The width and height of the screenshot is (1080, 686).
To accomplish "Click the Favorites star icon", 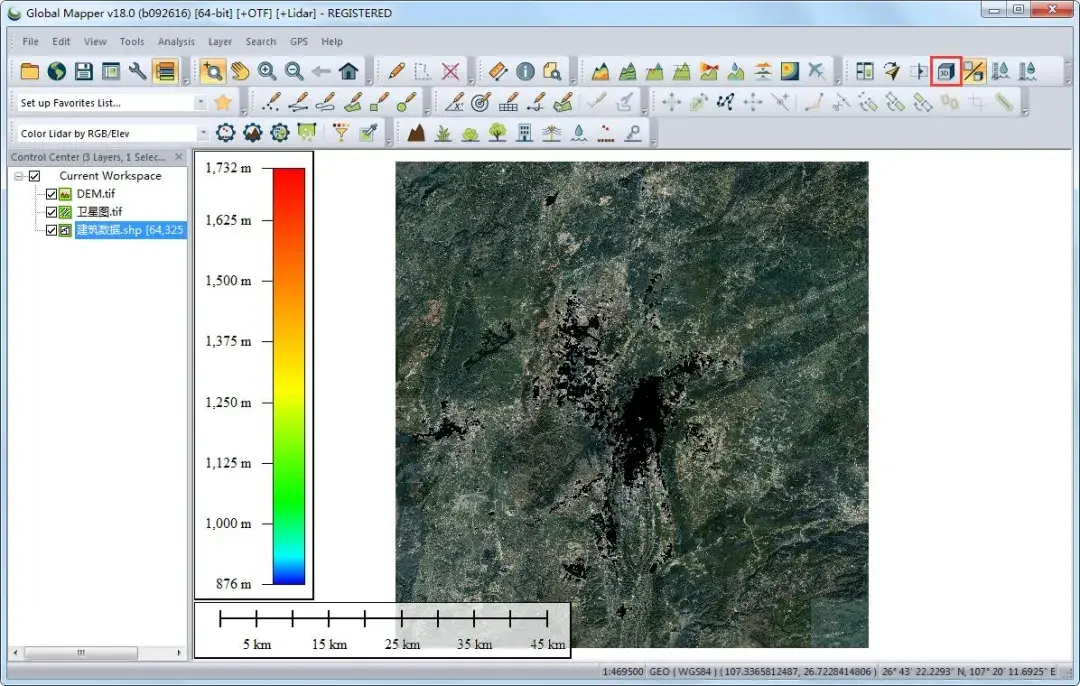I will [222, 103].
